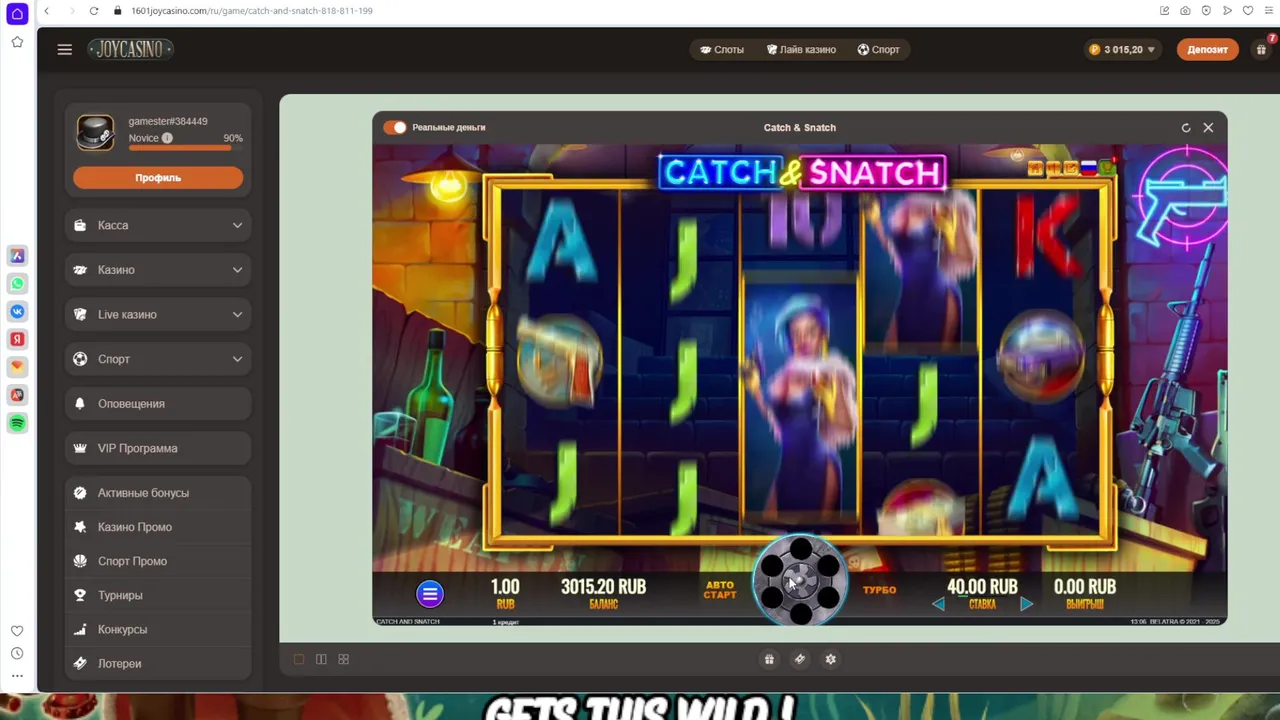Select single game view layout
The image size is (1280, 720).
click(299, 659)
